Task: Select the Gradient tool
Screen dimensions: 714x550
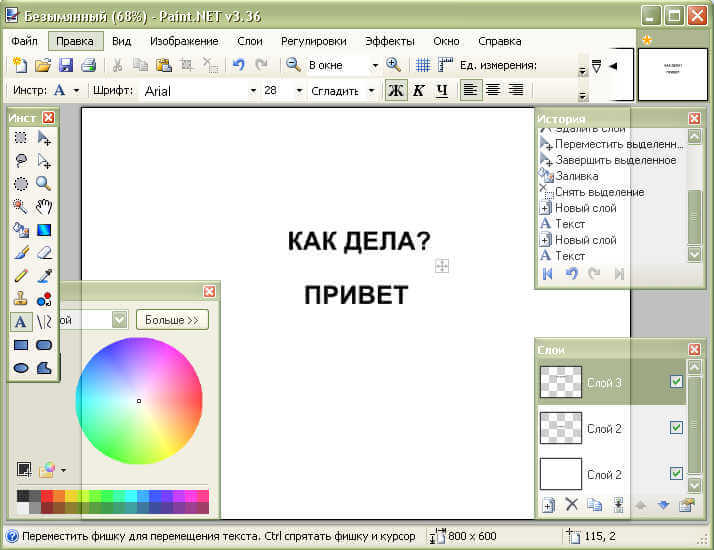Action: 44,230
